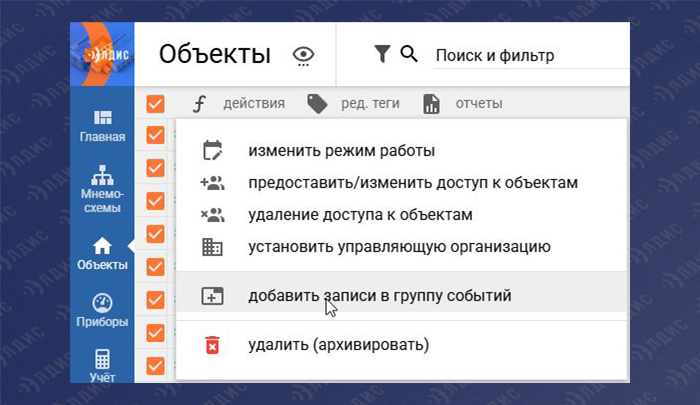Toggle view options eye icon beside Объекты
This screenshot has width=700, height=405.
[304, 56]
